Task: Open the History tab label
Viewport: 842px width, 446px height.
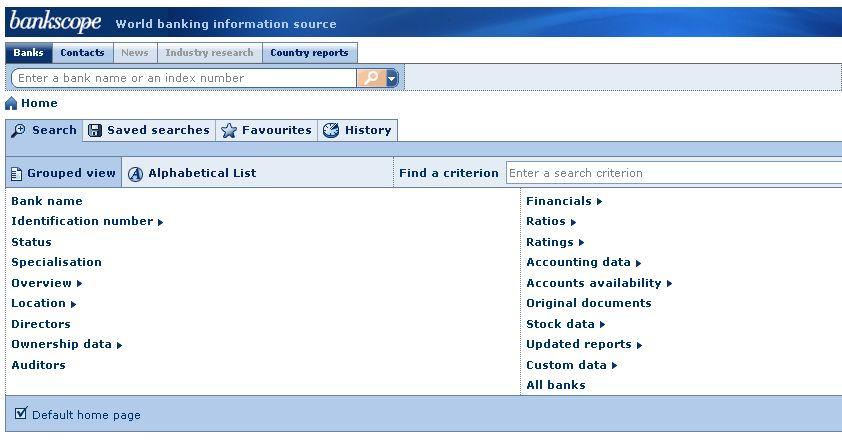Action: tap(368, 130)
